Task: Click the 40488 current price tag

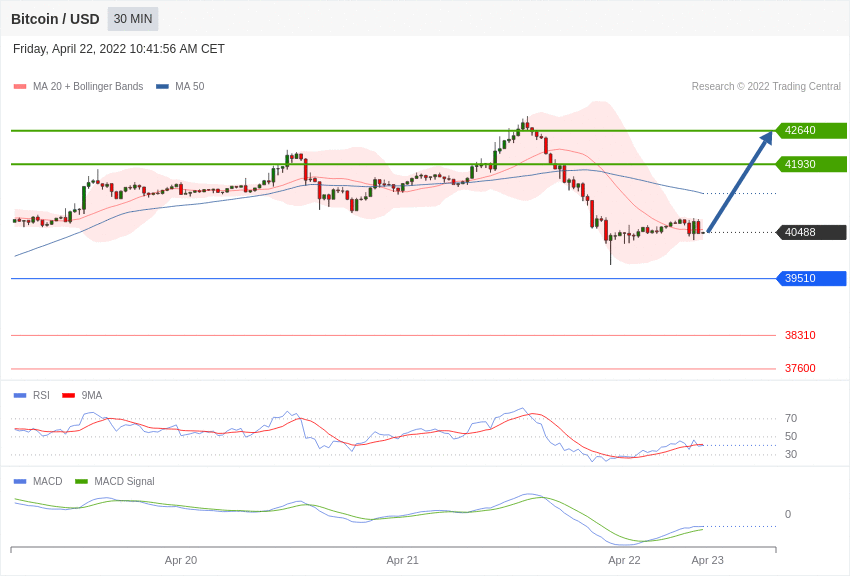Action: (x=811, y=232)
